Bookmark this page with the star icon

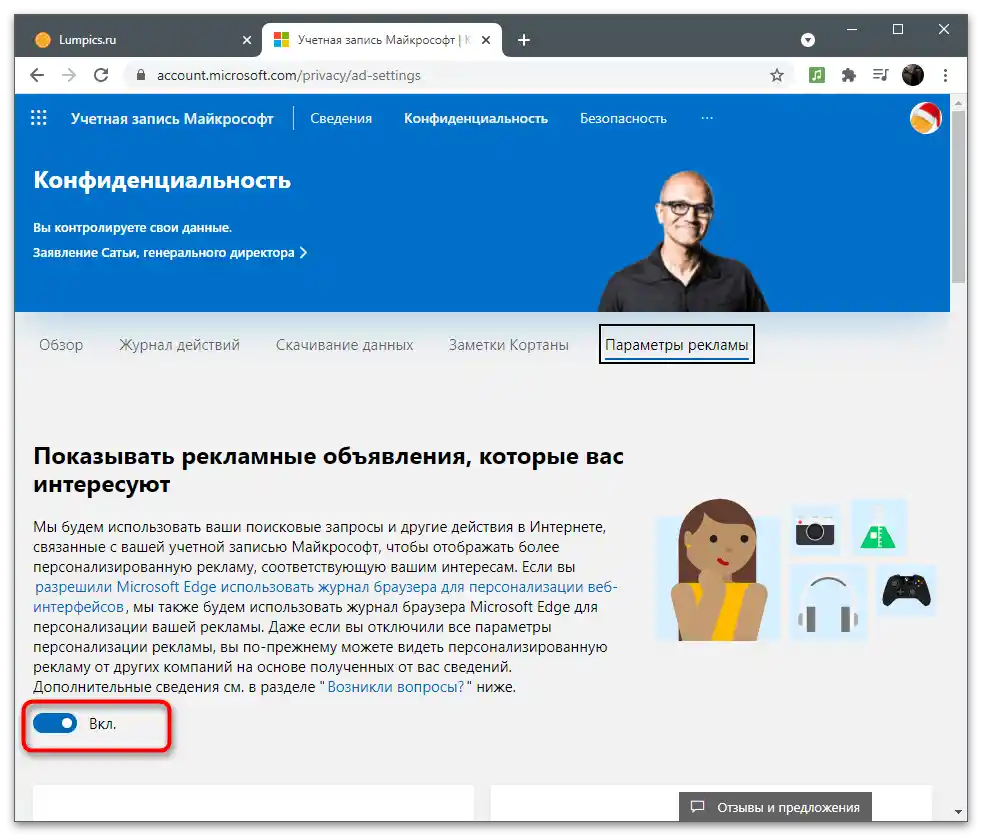pyautogui.click(x=777, y=75)
